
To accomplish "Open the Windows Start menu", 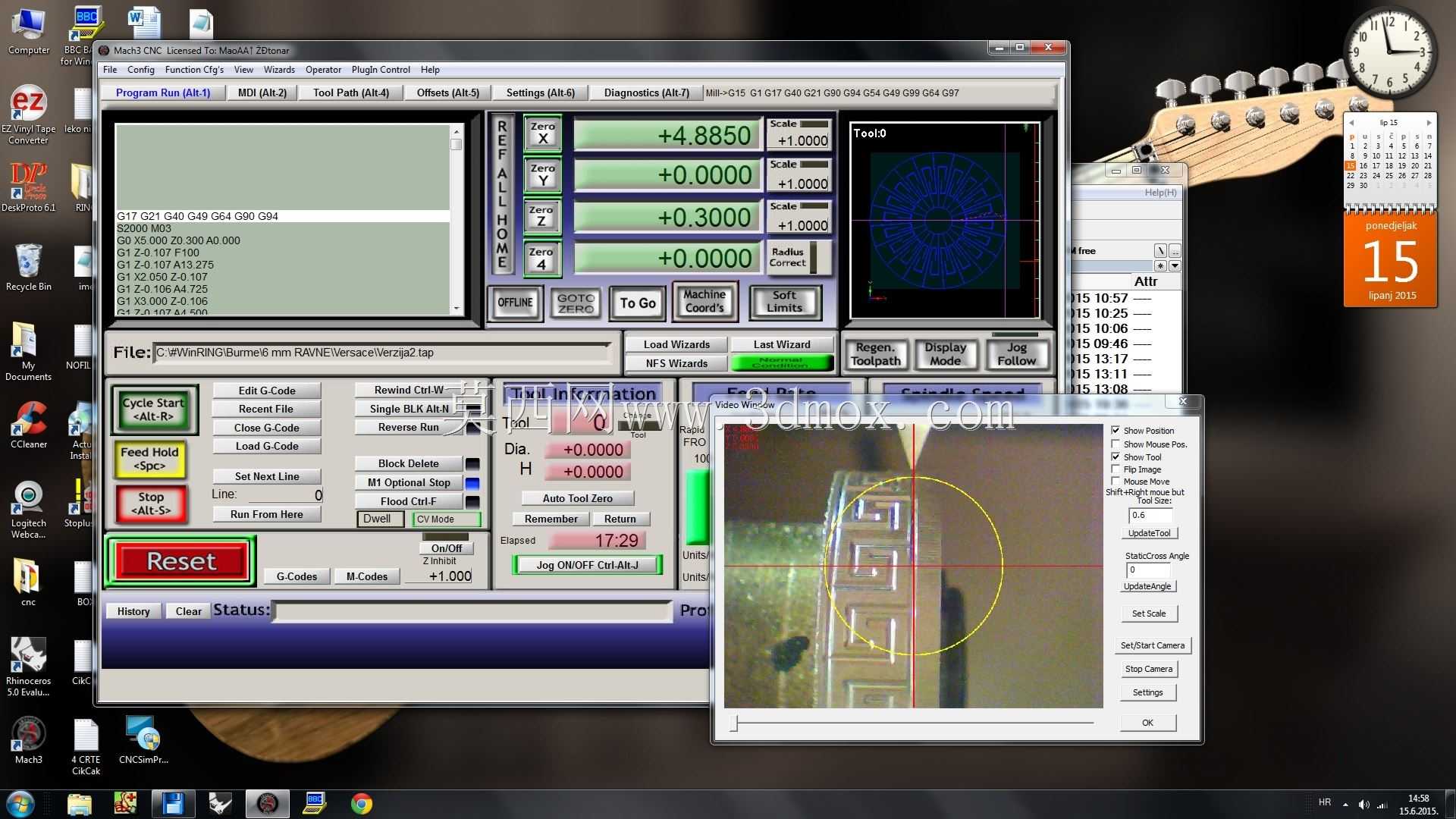I will 20,804.
